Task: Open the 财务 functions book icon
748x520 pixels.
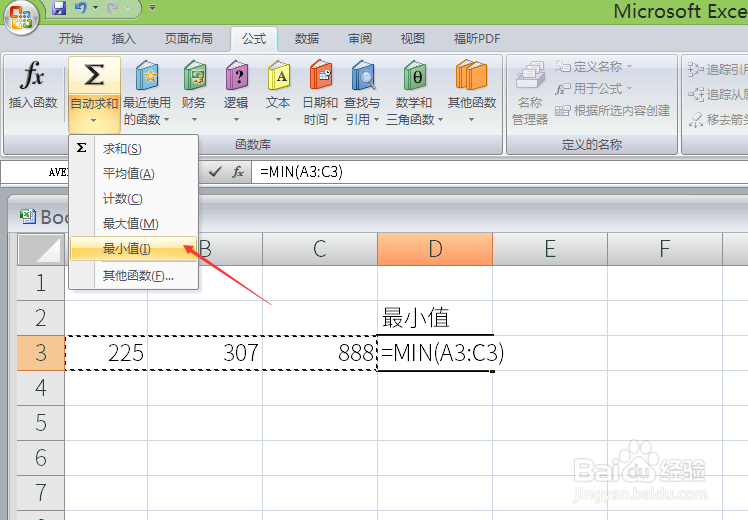Action: coord(195,75)
